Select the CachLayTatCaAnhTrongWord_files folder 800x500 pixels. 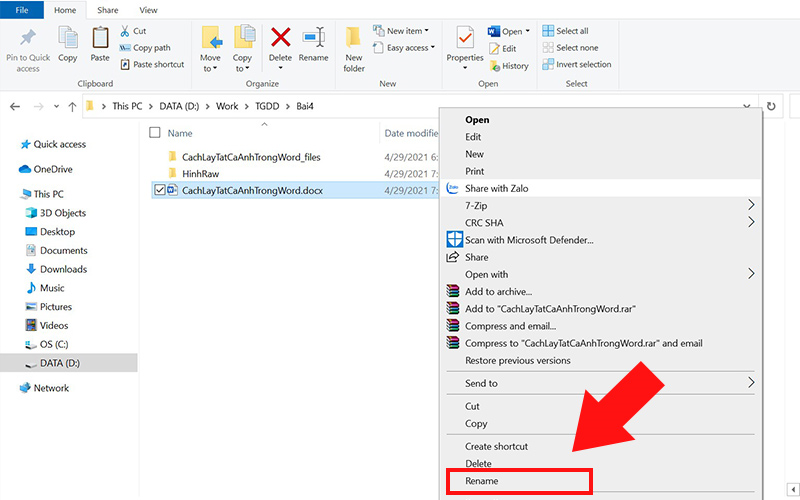click(x=251, y=157)
